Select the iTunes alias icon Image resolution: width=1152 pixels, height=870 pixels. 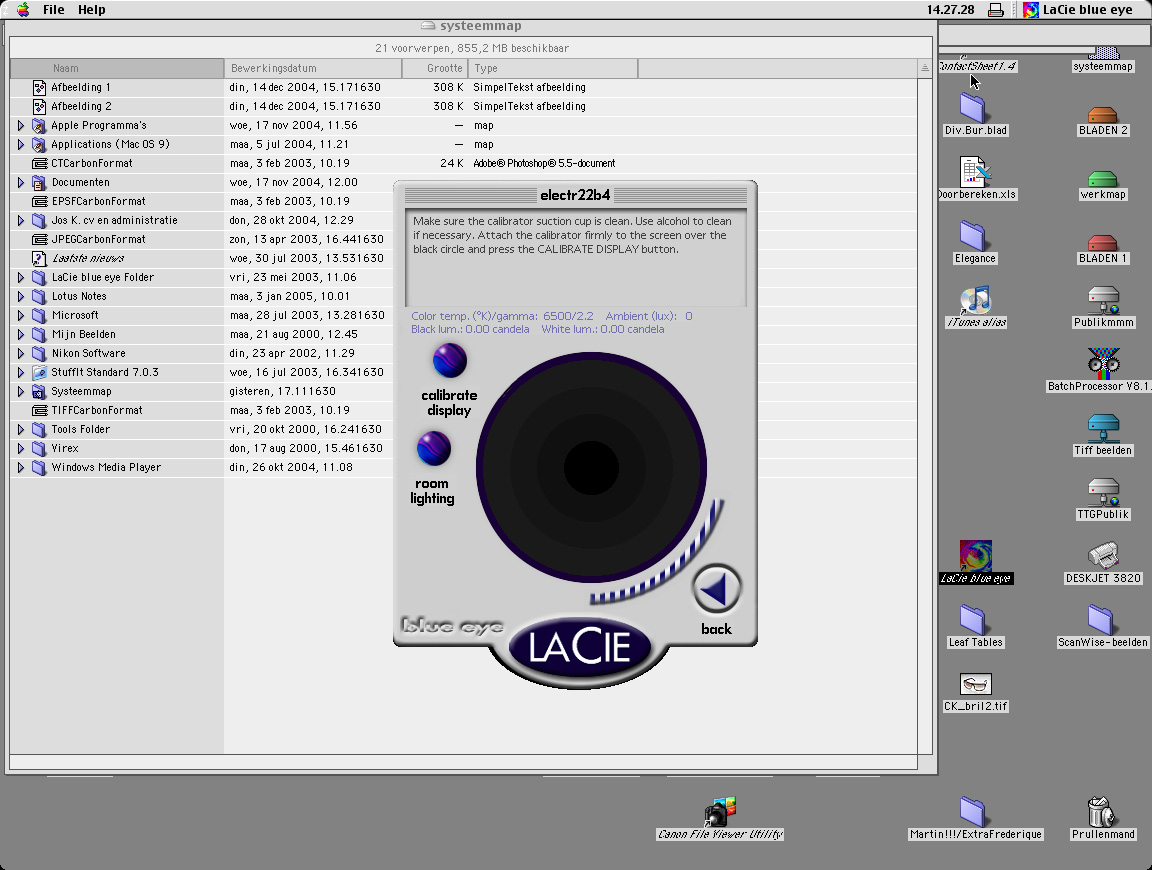(x=975, y=300)
